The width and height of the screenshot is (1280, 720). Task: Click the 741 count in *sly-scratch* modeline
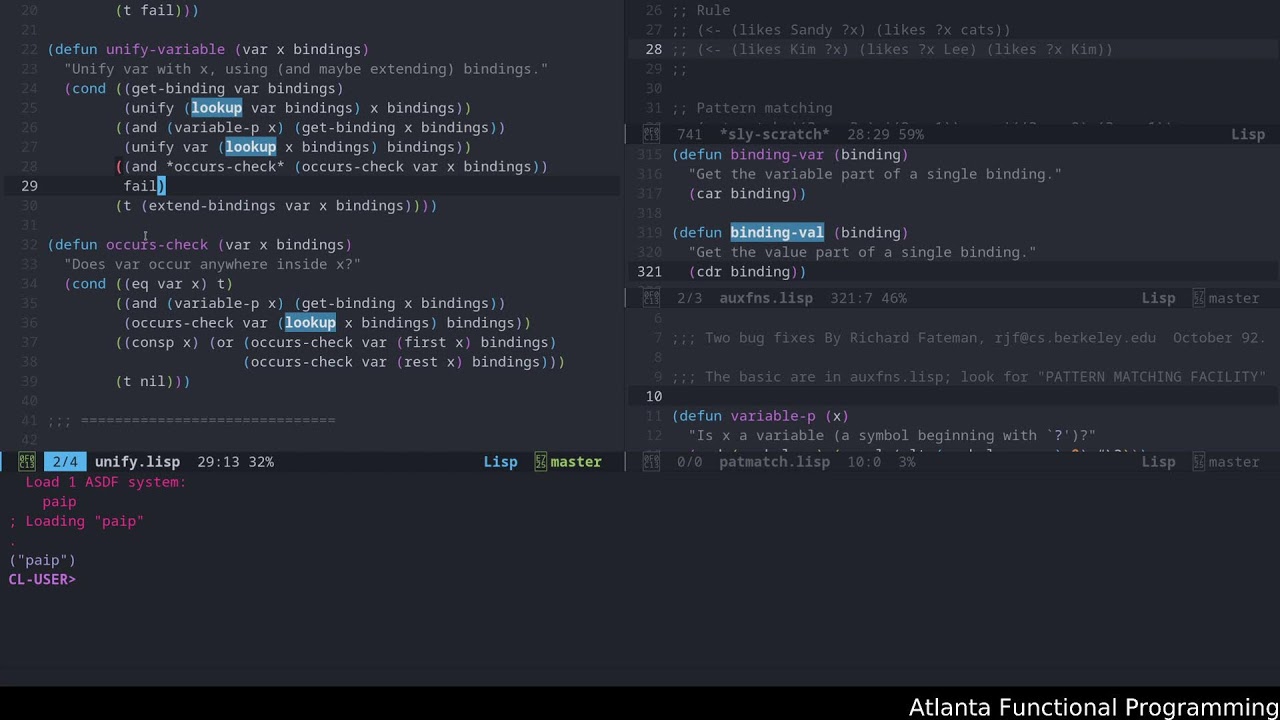click(689, 134)
